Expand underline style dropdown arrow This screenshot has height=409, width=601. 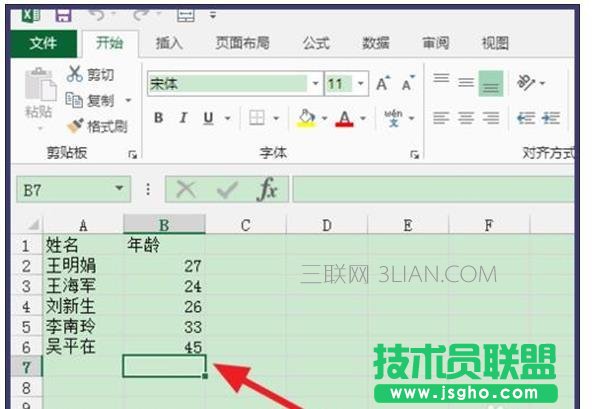pos(227,118)
